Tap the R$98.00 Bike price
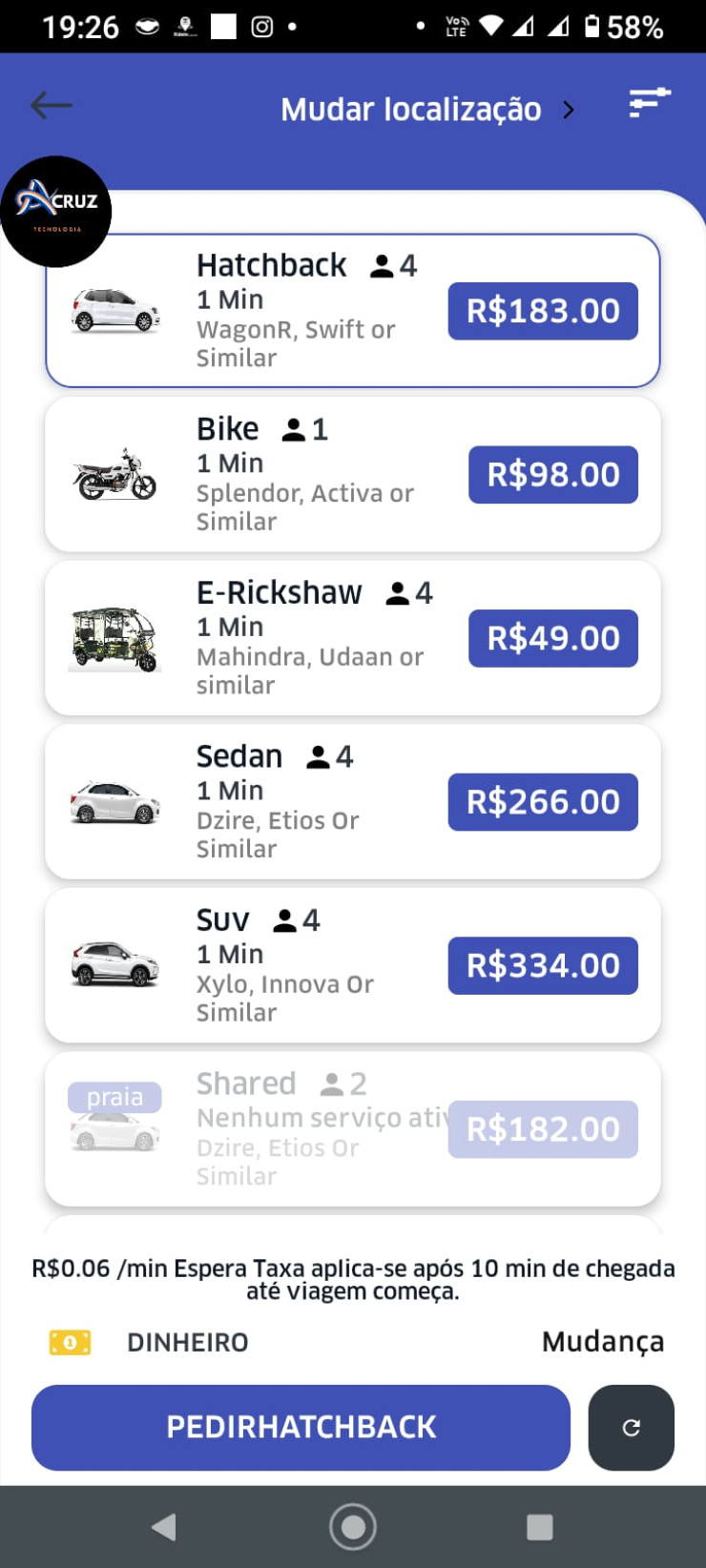Image resolution: width=706 pixels, height=1568 pixels. 552,475
